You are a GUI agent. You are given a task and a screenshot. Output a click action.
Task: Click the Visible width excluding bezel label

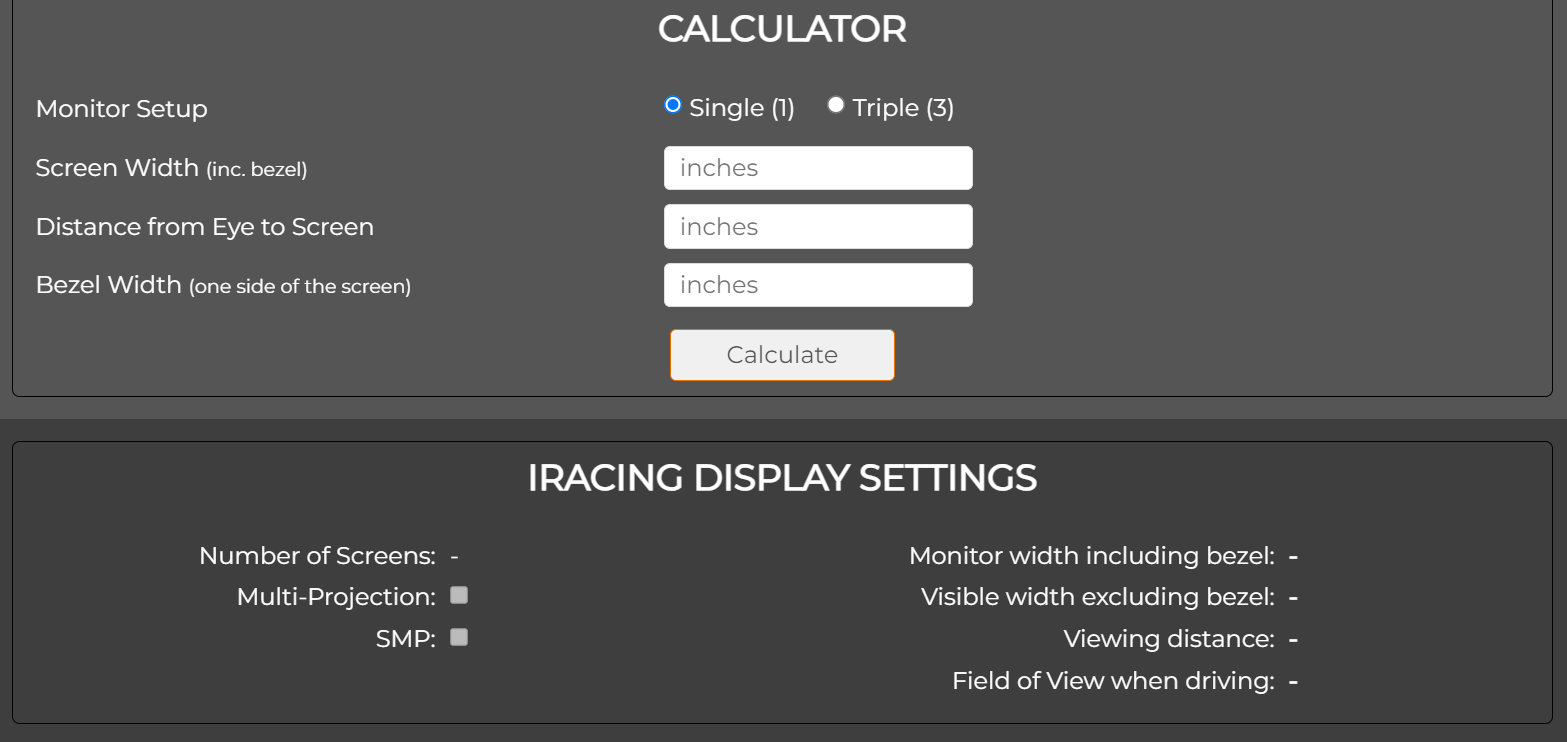point(1097,597)
